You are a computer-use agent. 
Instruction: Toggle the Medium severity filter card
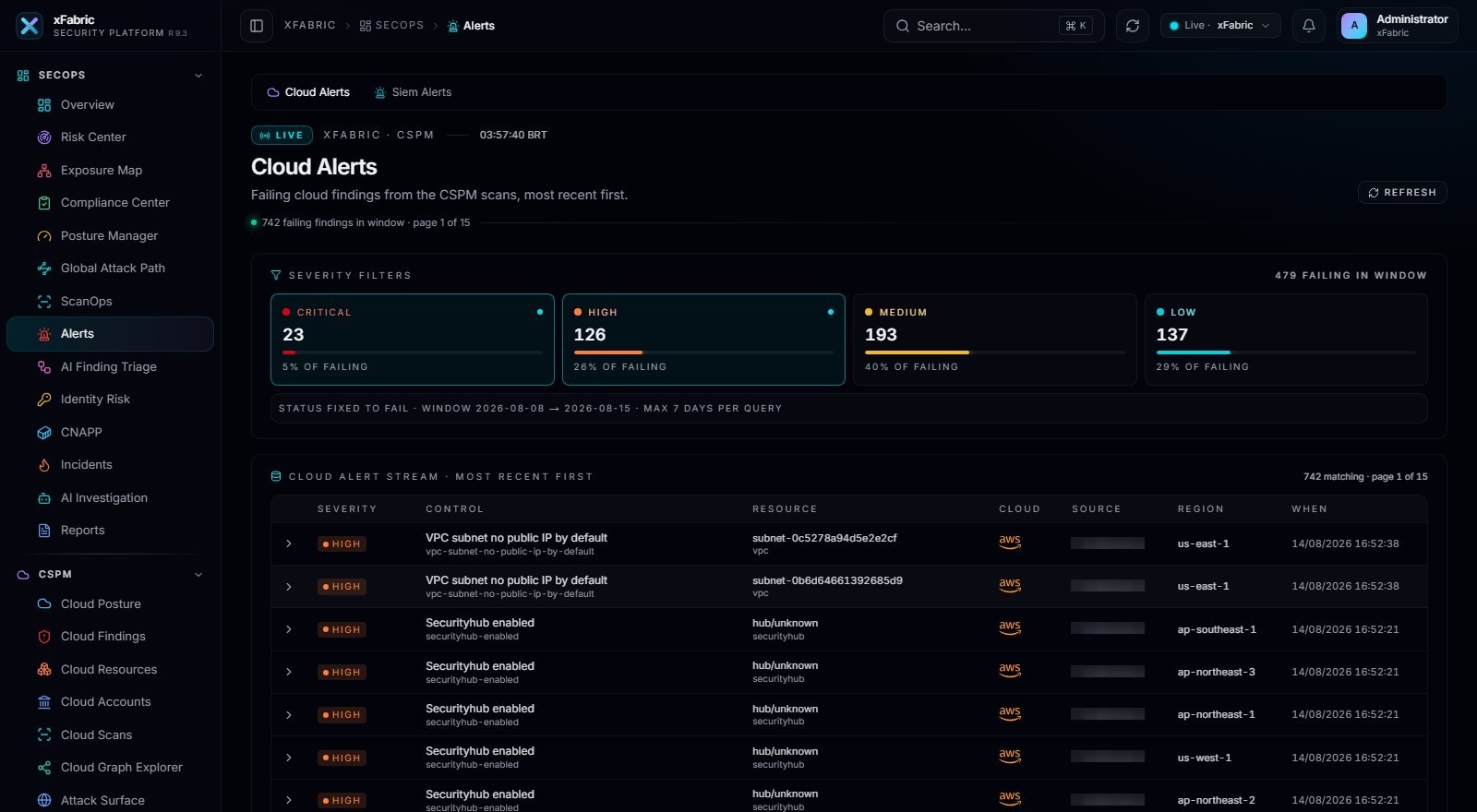(994, 340)
